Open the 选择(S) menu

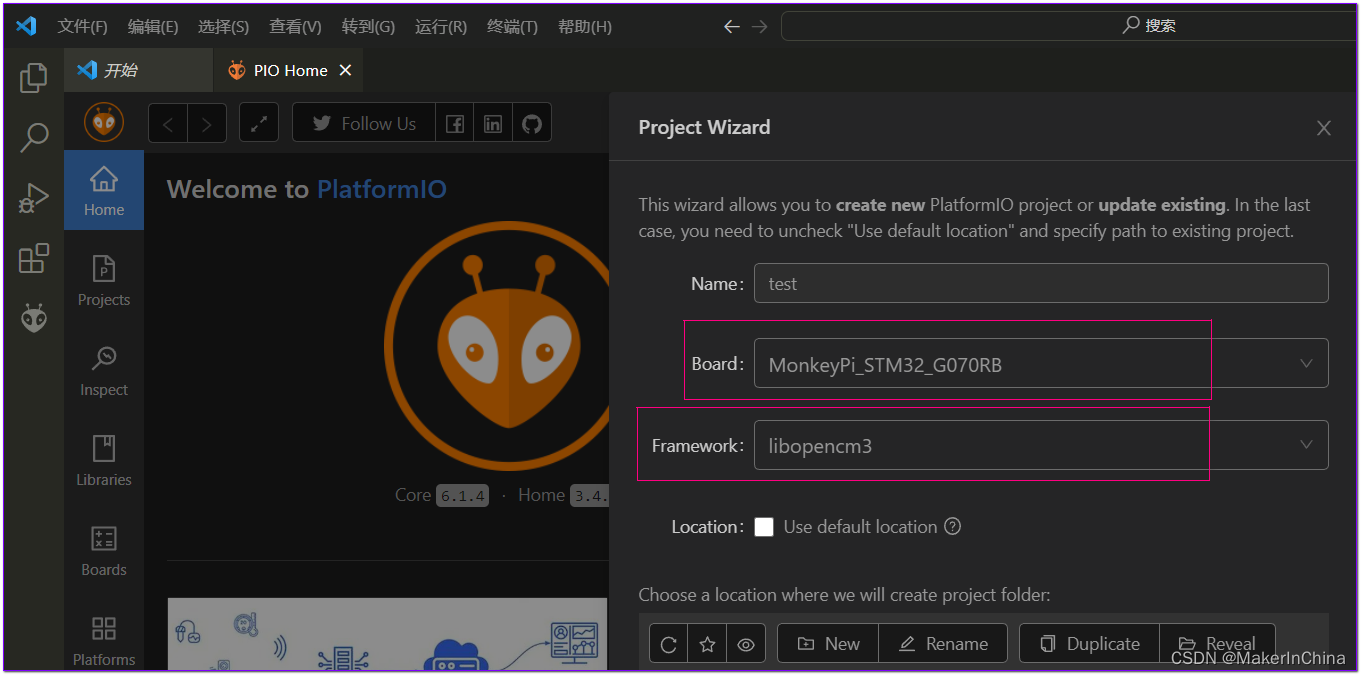pos(224,27)
